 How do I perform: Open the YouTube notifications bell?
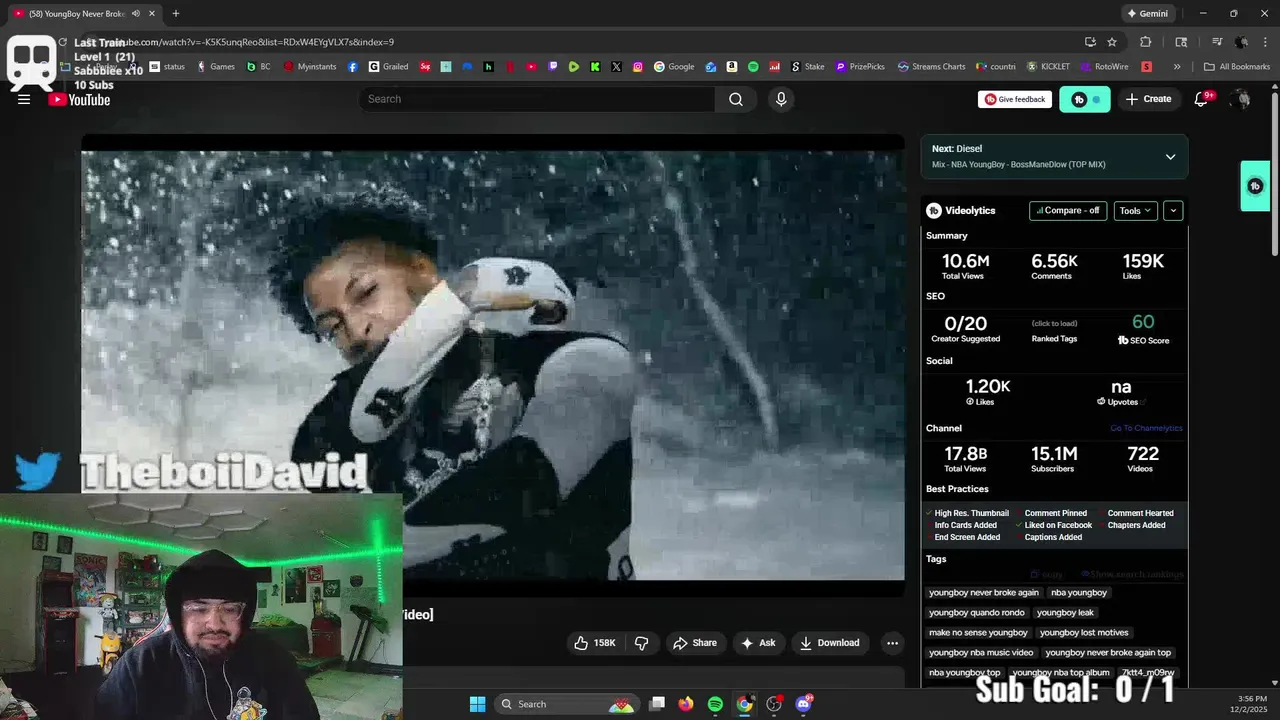tap(1202, 99)
